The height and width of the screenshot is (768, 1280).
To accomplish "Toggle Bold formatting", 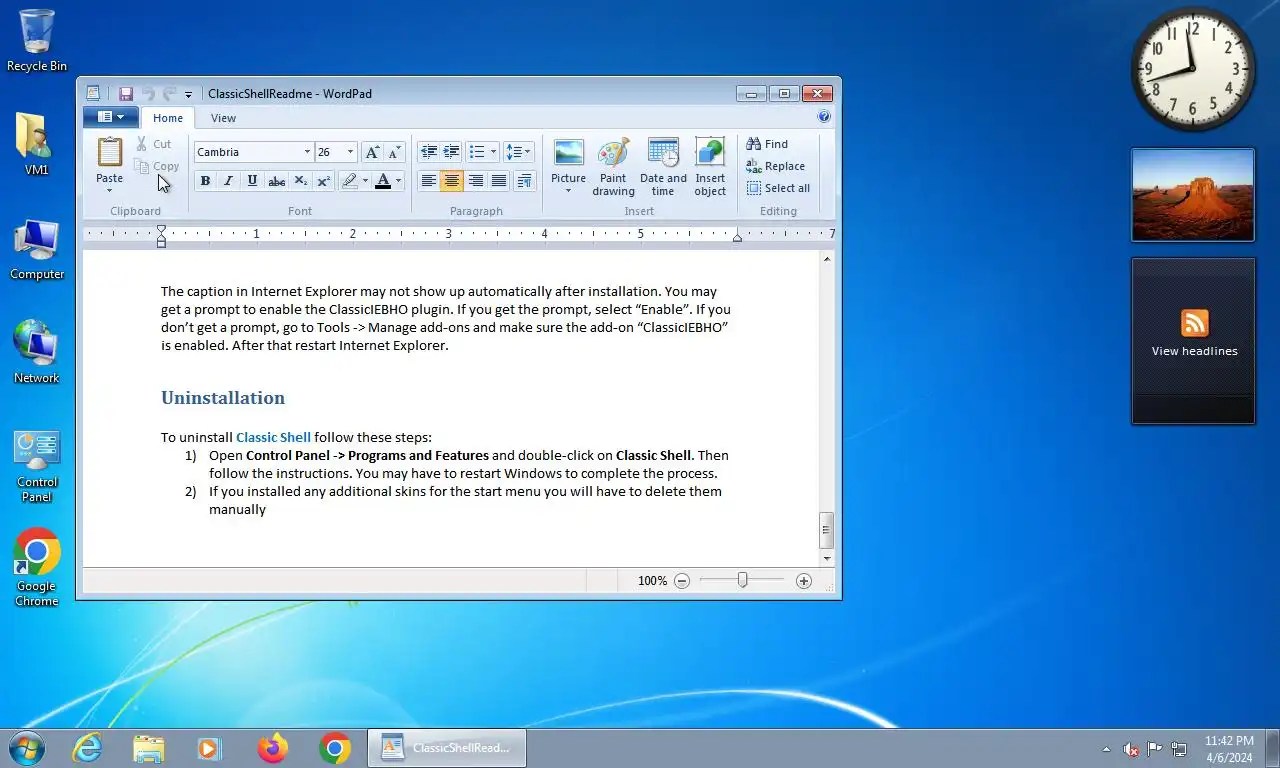I will click(205, 181).
